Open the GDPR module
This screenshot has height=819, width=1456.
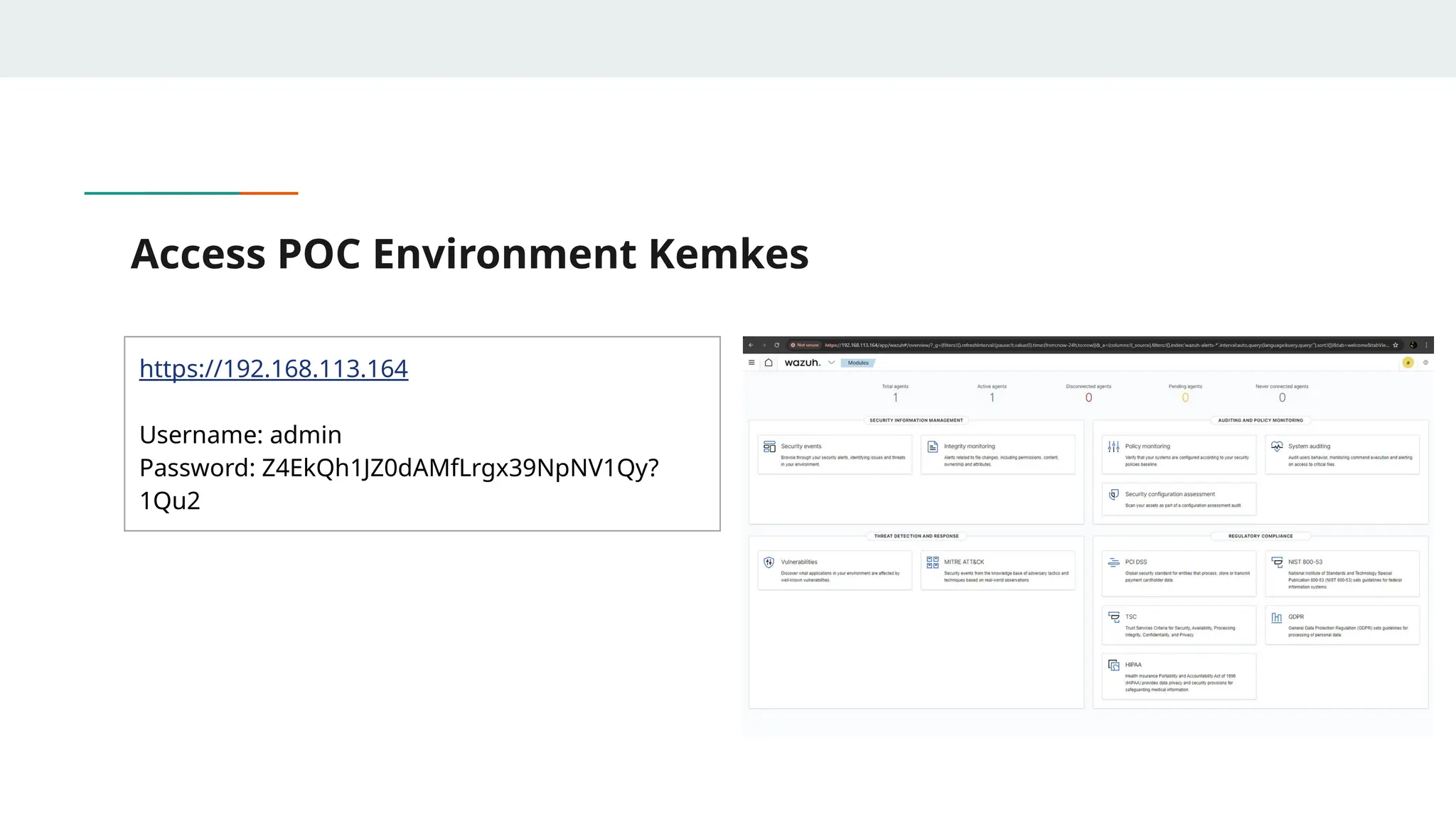click(1342, 625)
